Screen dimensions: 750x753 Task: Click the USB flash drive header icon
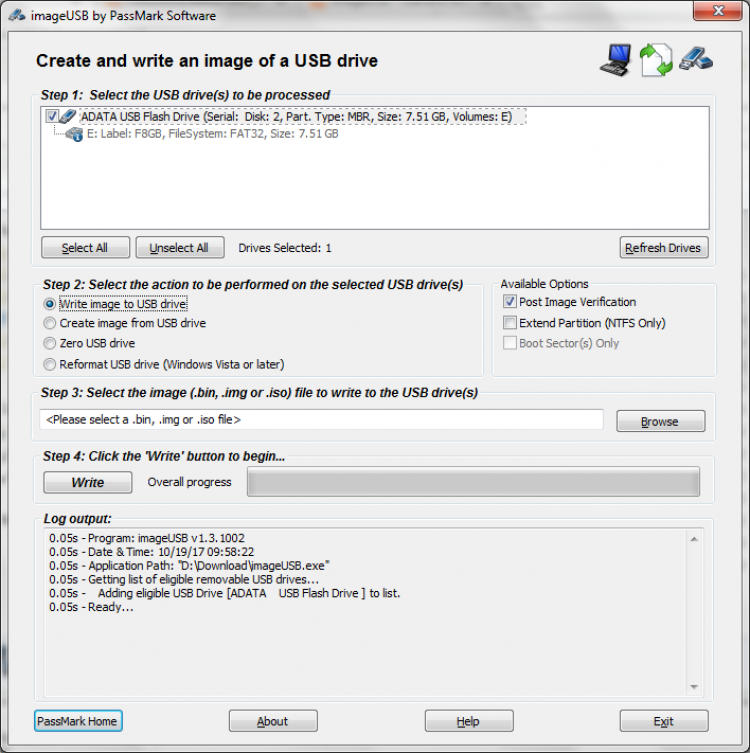tap(696, 60)
